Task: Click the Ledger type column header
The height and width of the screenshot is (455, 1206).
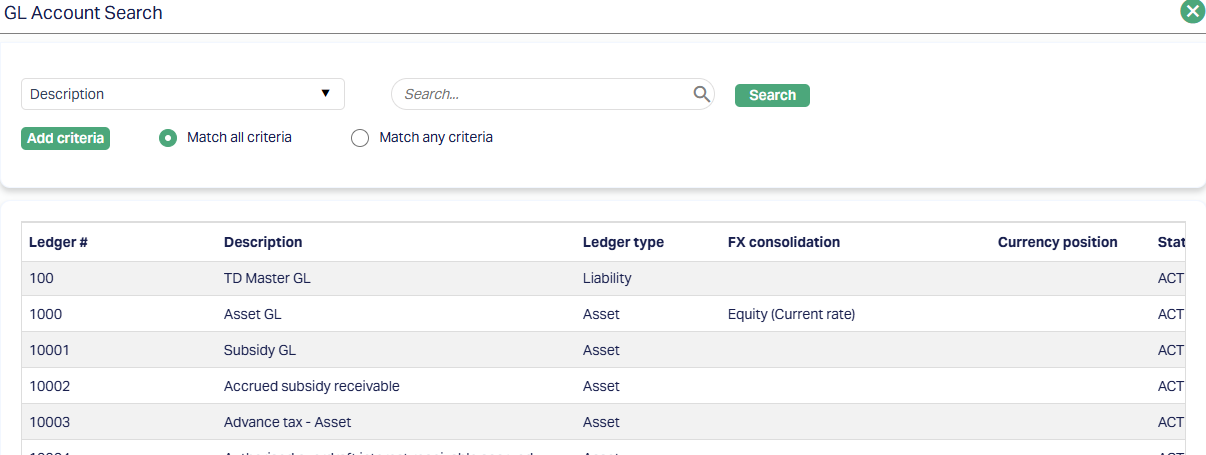Action: click(623, 242)
